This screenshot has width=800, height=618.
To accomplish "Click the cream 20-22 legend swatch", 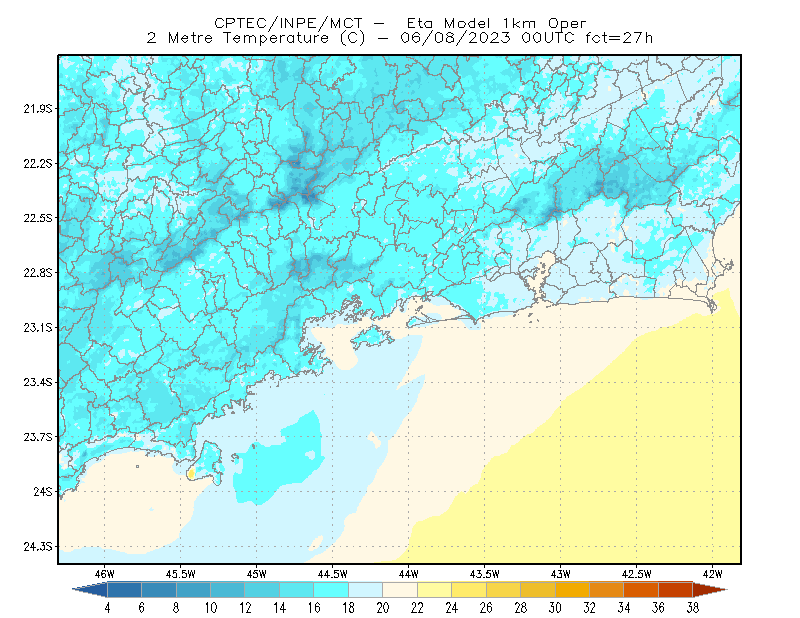I will pos(400,590).
